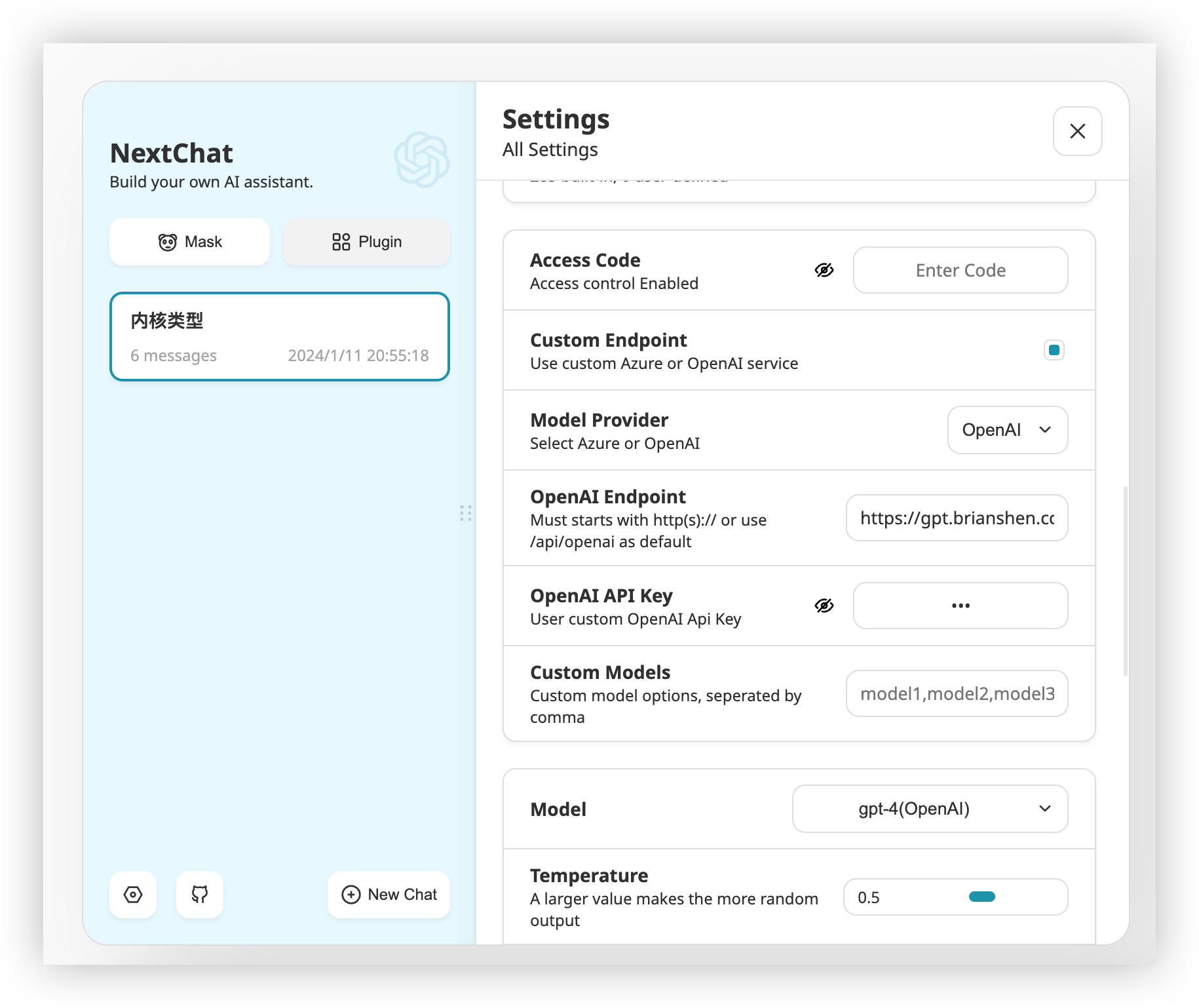Open the GitHub icon link
The height and width of the screenshot is (1008, 1199).
point(200,895)
